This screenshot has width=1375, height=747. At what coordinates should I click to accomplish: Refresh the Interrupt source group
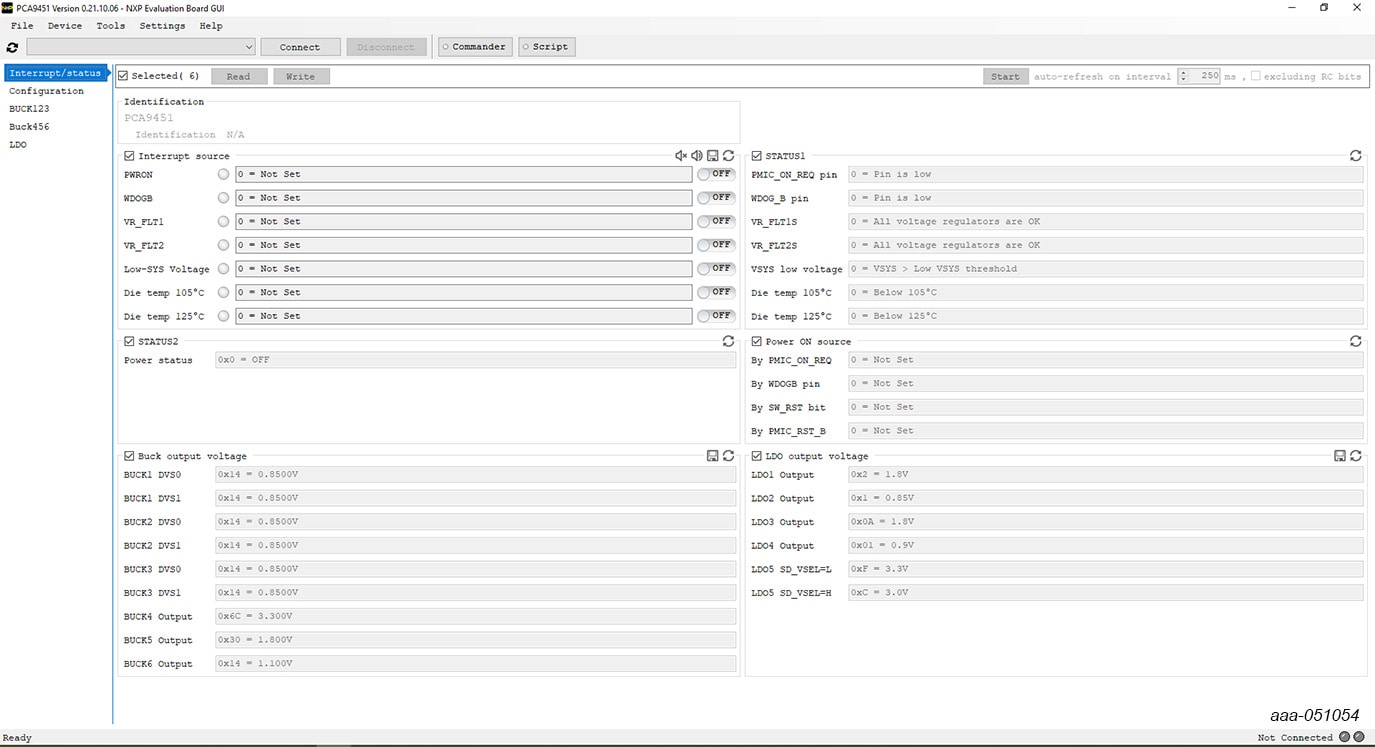click(729, 156)
